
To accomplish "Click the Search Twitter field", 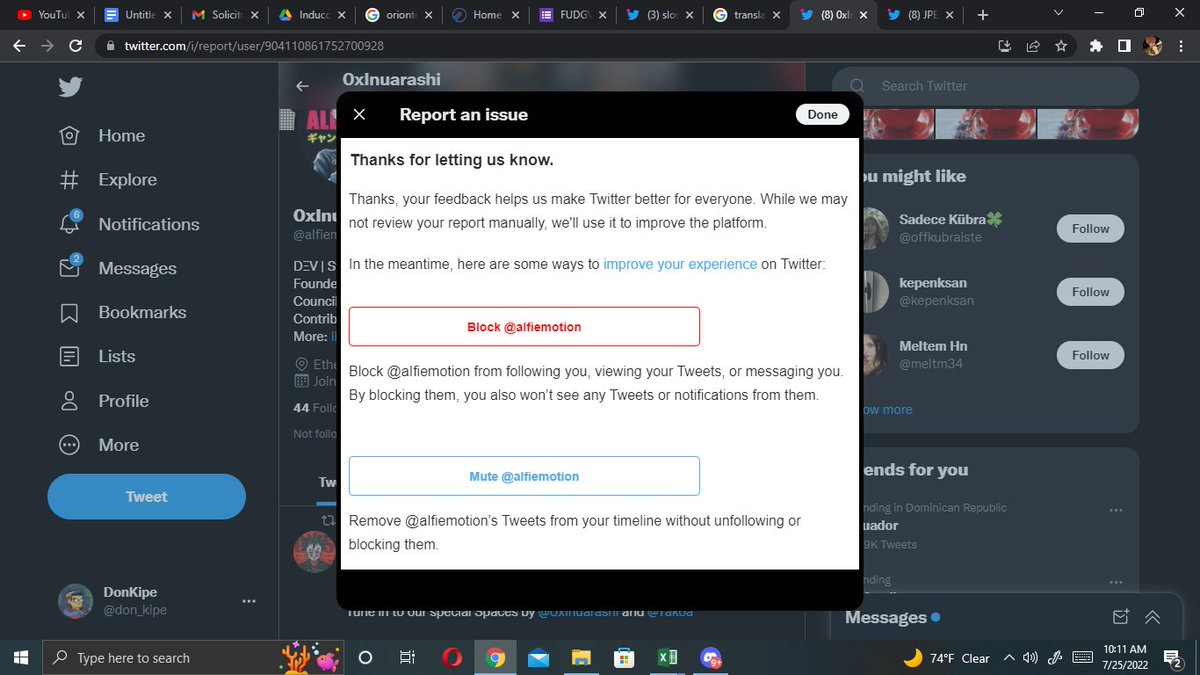I will coord(985,86).
